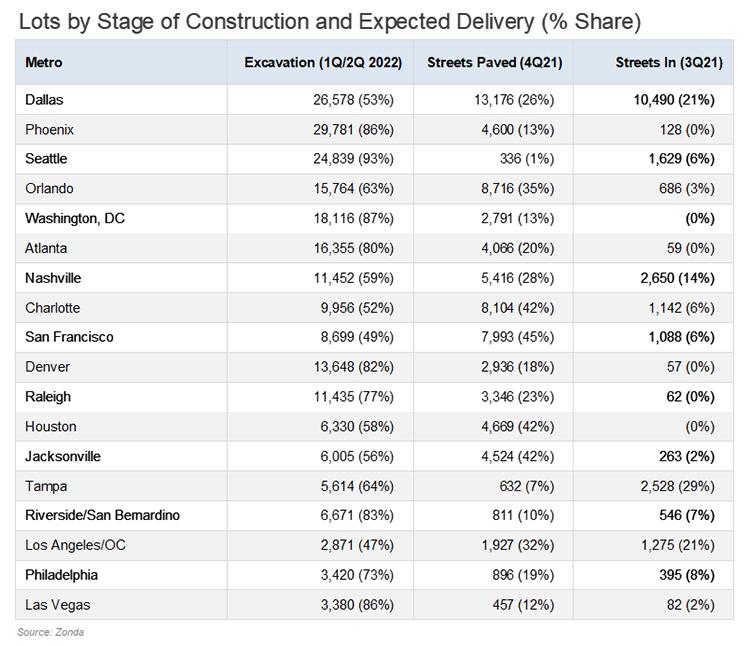Select the Riverside/San Bernardino metro name
Image resolution: width=750 pixels, height=646 pixels.
[x=104, y=516]
